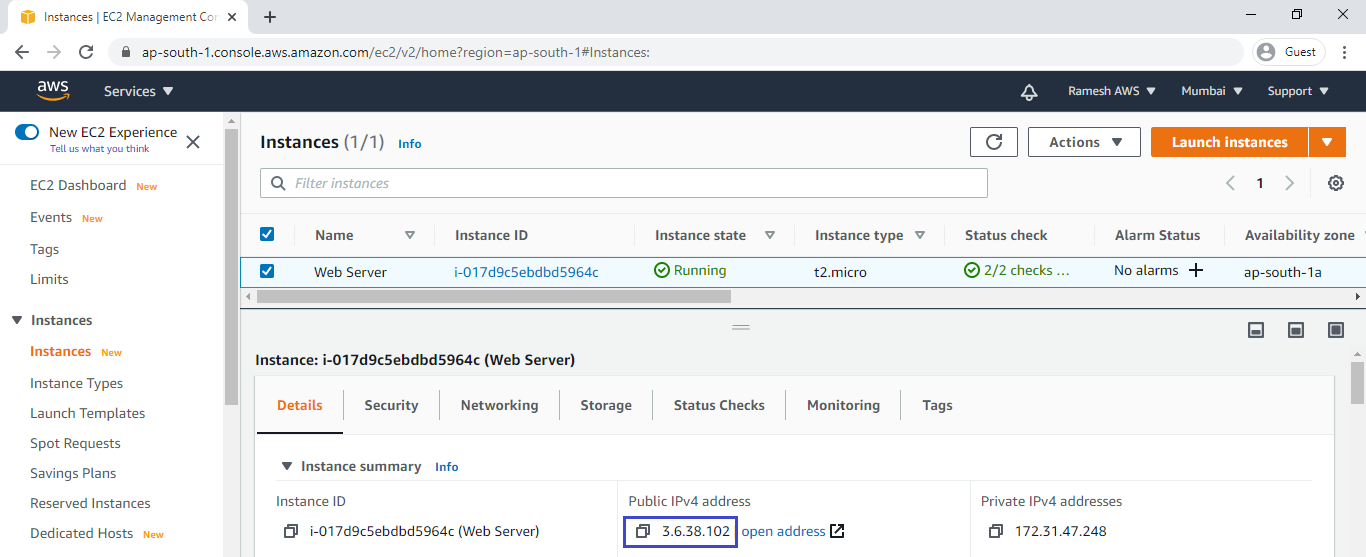Sort by the Instance type column arrow
The width and height of the screenshot is (1366, 557).
920,235
